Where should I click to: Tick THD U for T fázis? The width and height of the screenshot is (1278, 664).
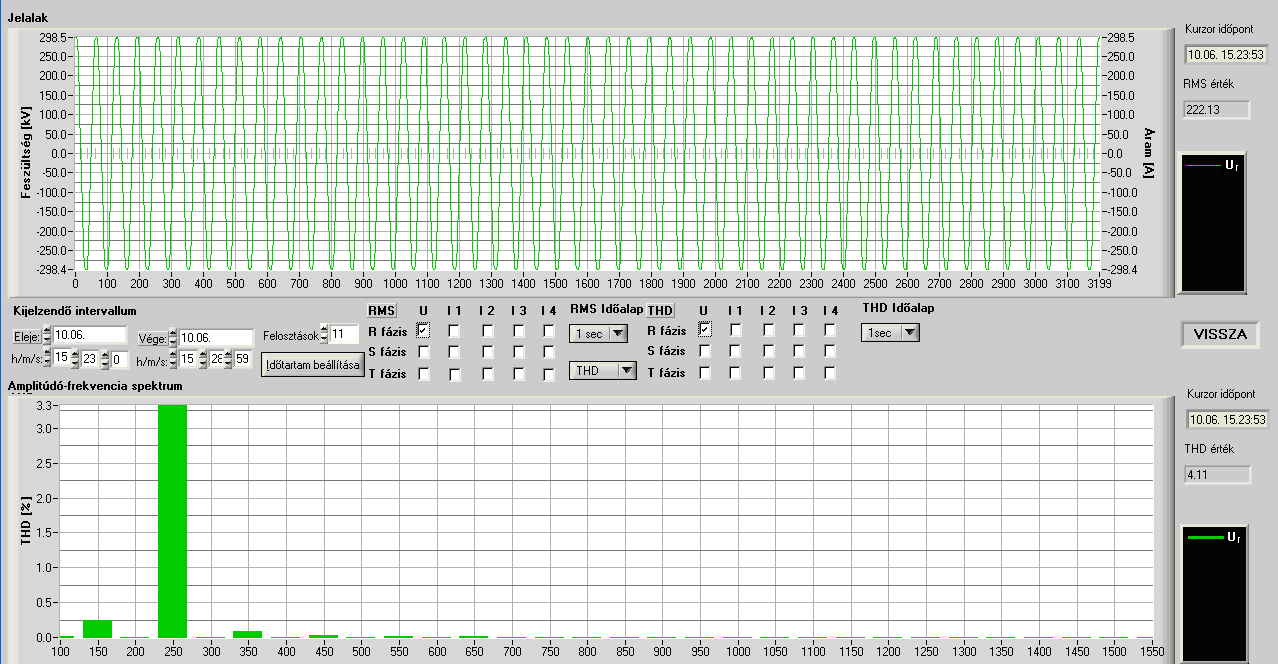click(x=705, y=374)
